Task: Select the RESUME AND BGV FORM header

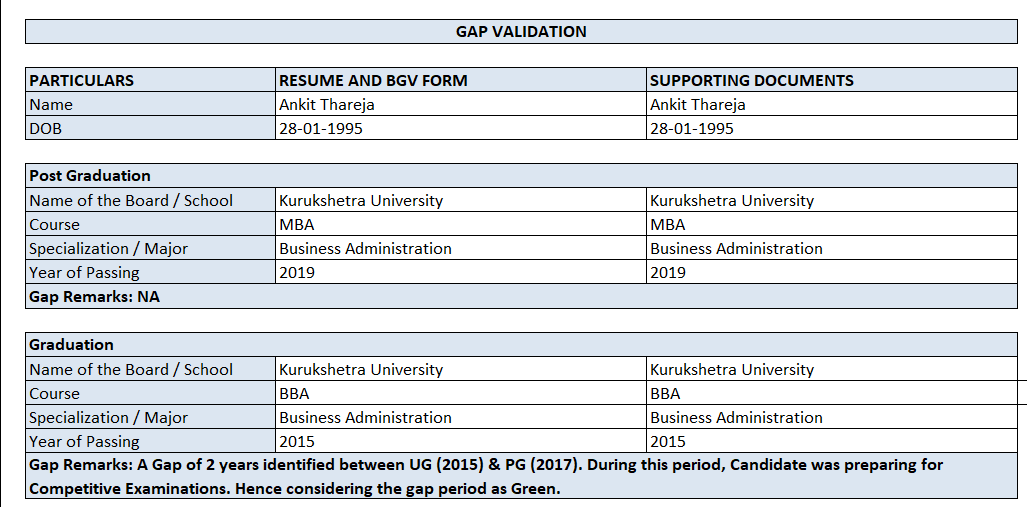Action: tap(461, 80)
